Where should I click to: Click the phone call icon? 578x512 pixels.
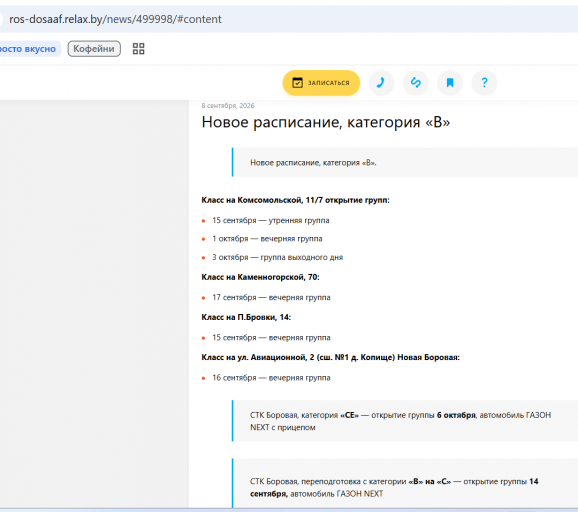381,83
